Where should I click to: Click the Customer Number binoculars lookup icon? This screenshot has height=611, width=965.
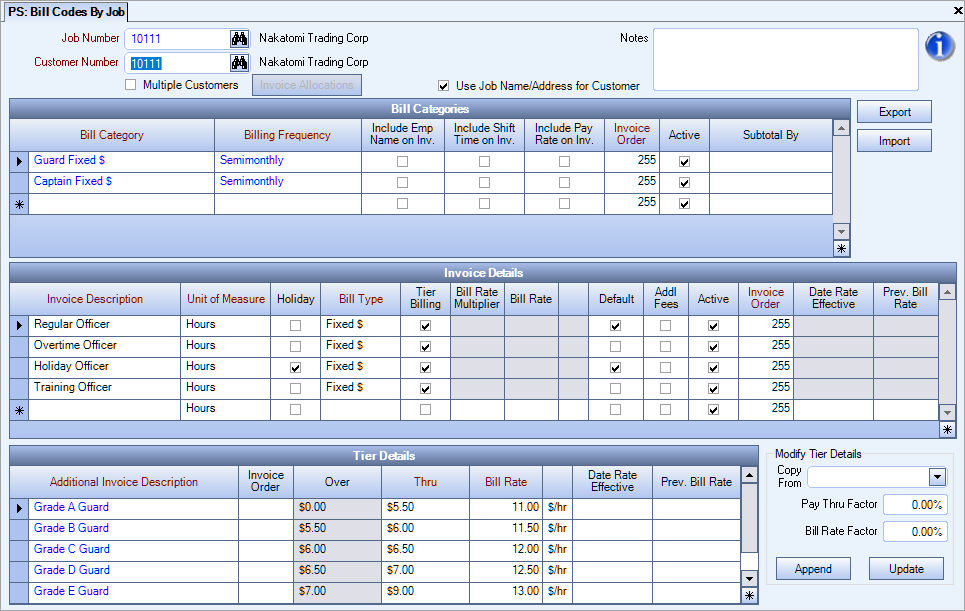pyautogui.click(x=239, y=63)
